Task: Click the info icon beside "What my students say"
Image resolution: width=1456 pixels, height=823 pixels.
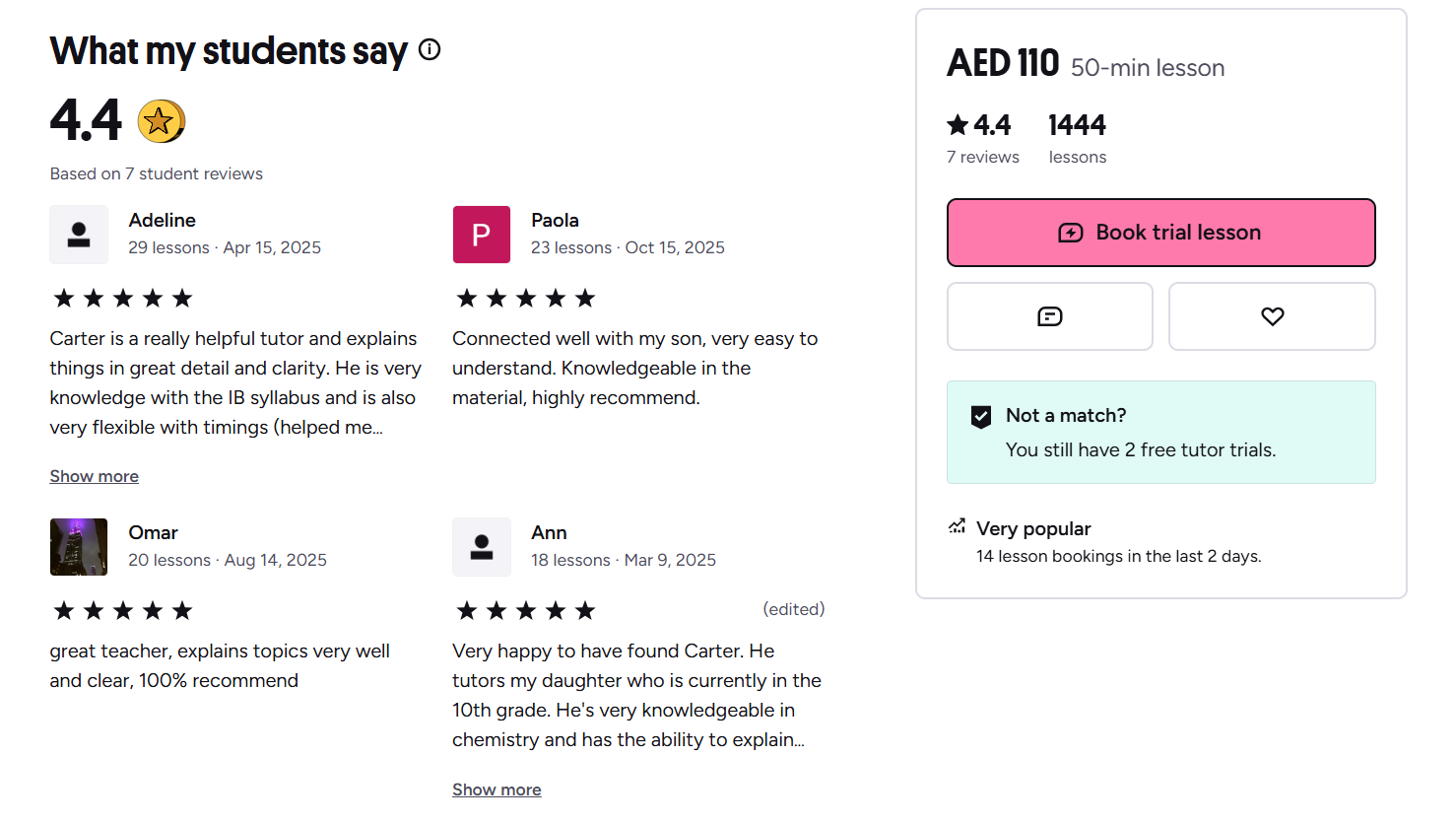Action: (430, 49)
